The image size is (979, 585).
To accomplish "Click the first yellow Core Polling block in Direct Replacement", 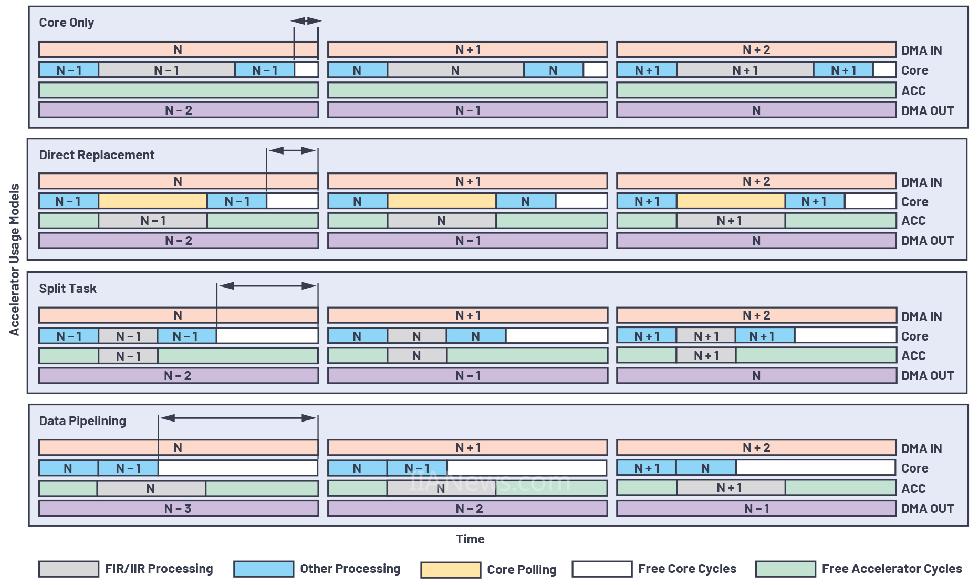I will point(152,202).
